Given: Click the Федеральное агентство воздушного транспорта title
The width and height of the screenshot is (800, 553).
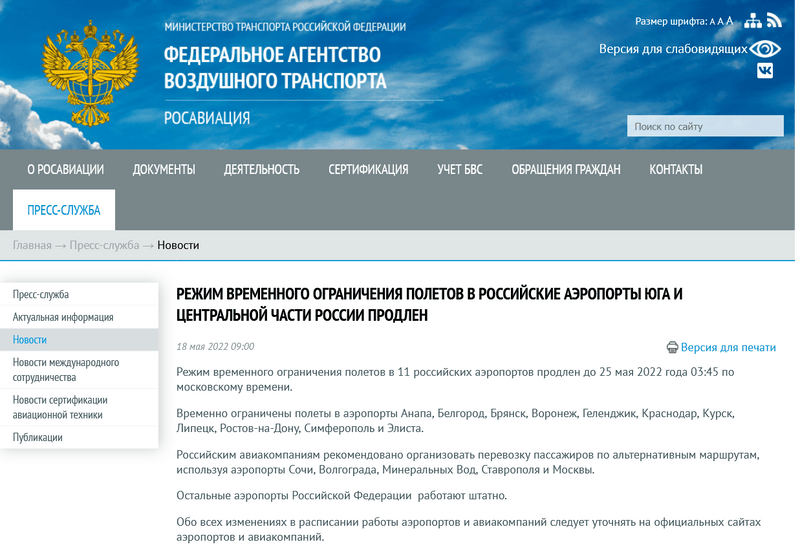Looking at the screenshot, I should (x=275, y=68).
